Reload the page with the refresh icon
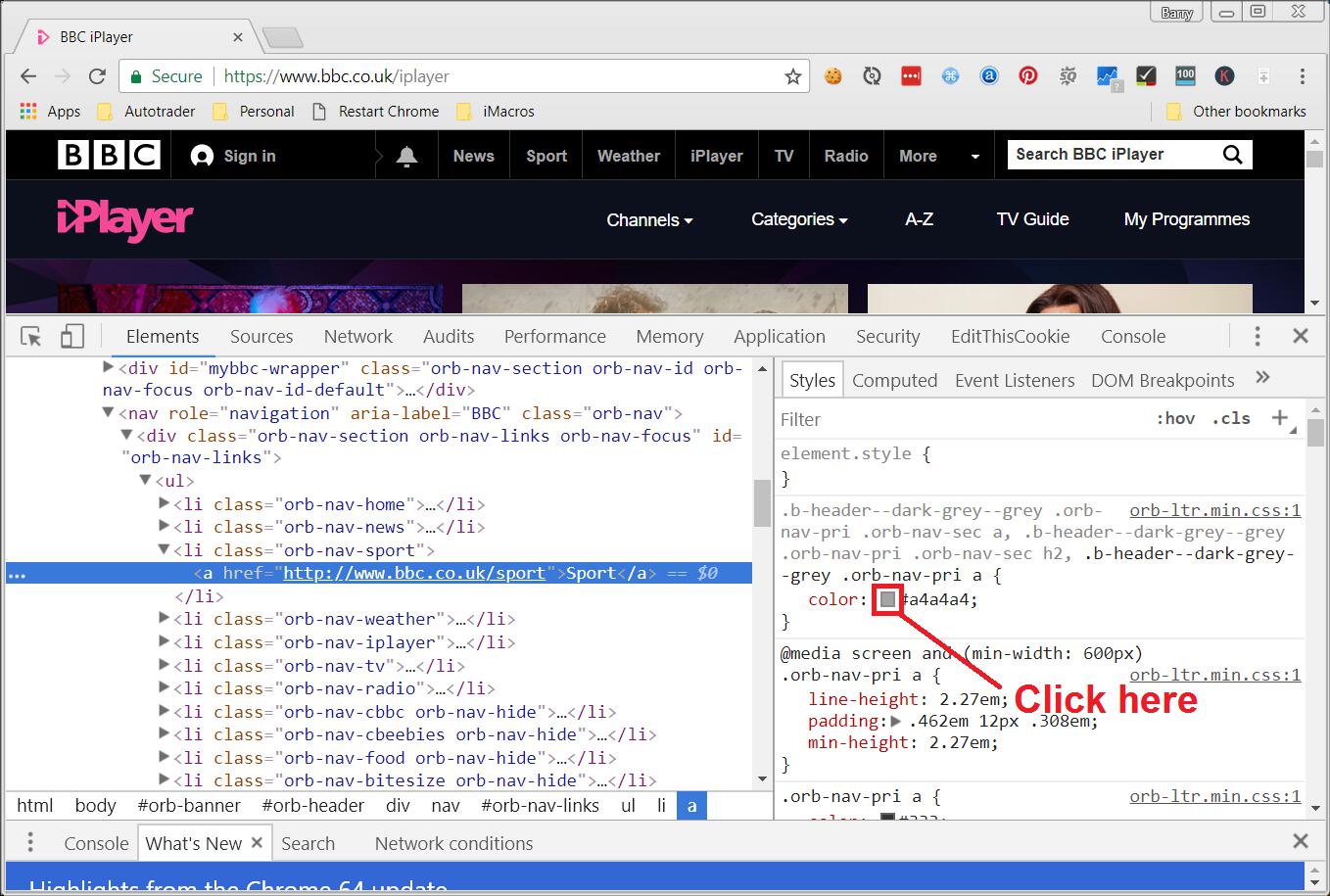Viewport: 1330px width, 896px height. [97, 76]
